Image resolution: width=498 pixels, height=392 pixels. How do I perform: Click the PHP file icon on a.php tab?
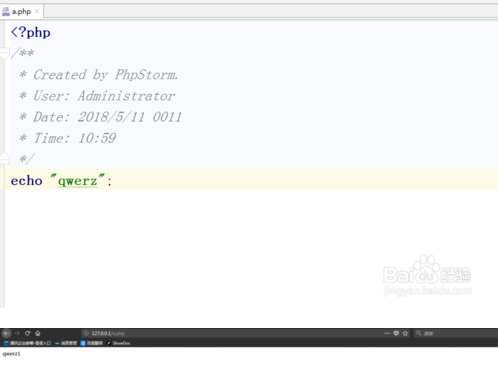pyautogui.click(x=6, y=12)
